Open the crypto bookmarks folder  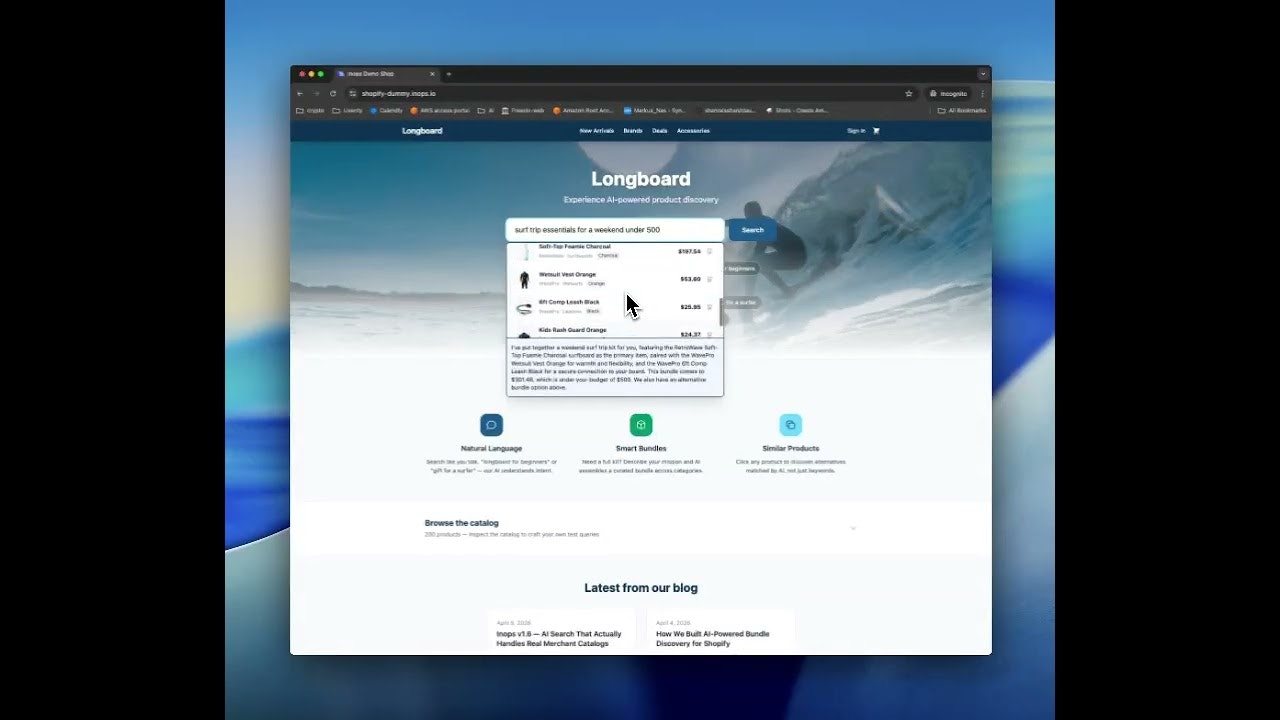click(310, 110)
